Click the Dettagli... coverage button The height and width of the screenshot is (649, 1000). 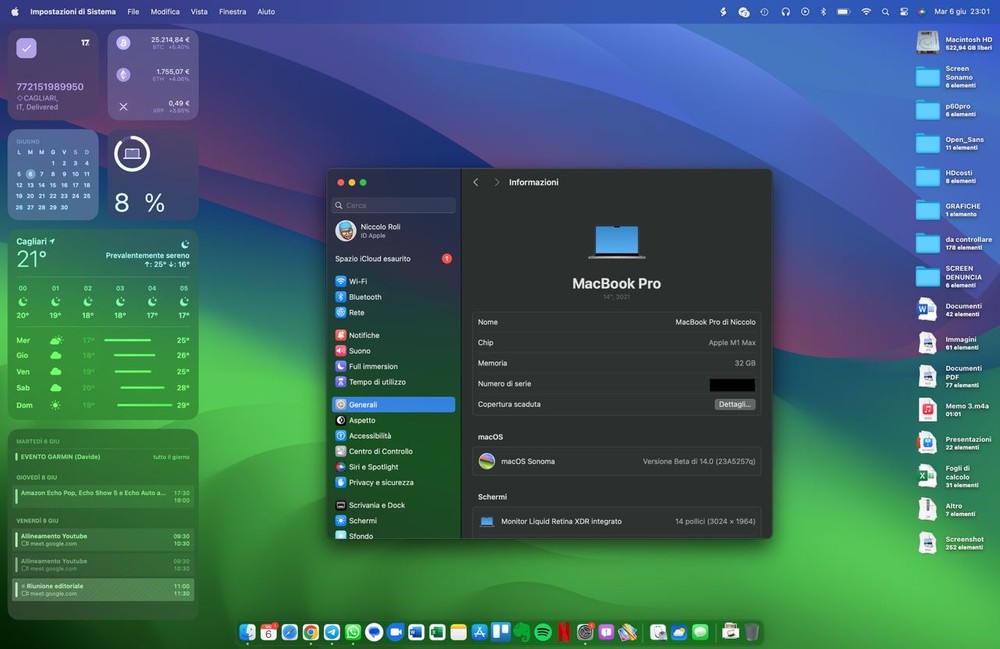coord(735,404)
